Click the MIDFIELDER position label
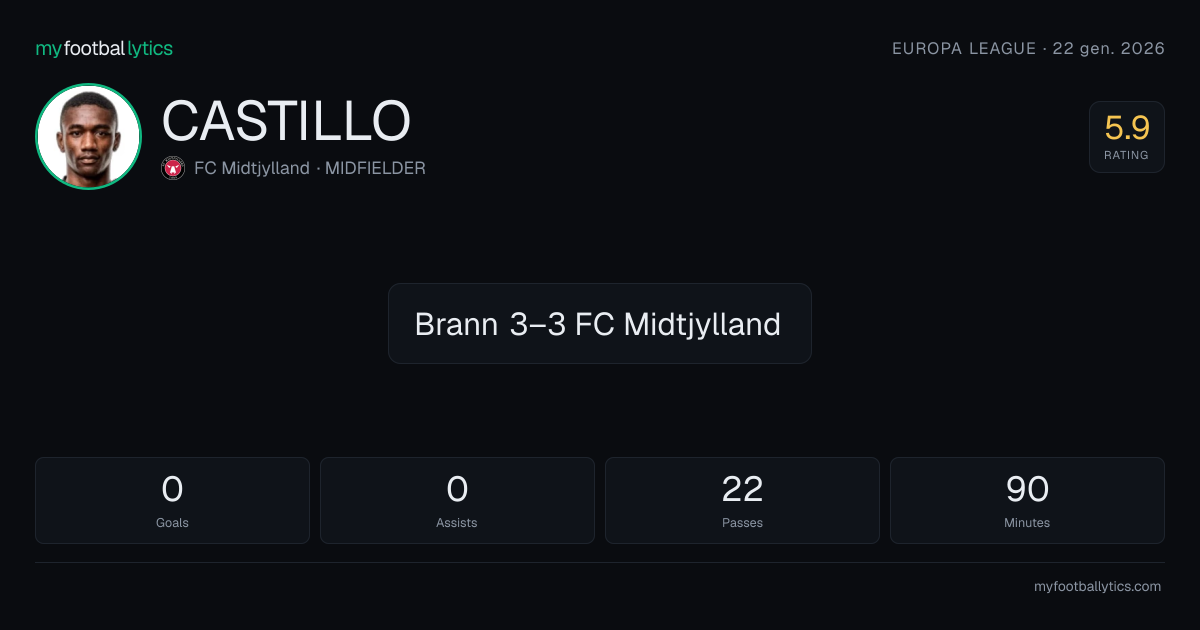1200x630 pixels. coord(375,168)
